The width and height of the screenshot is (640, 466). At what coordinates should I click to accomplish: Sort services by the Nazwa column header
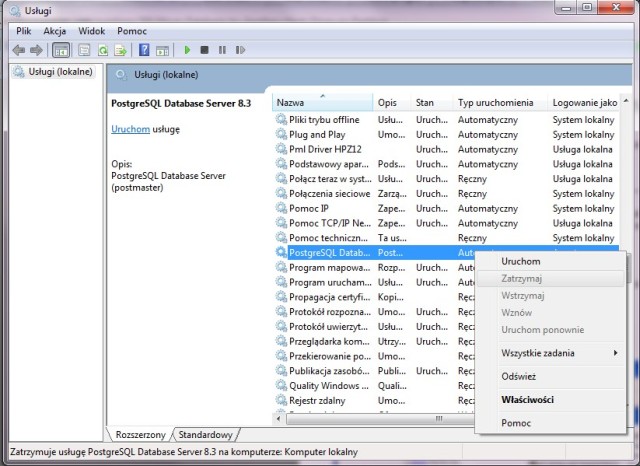point(322,103)
